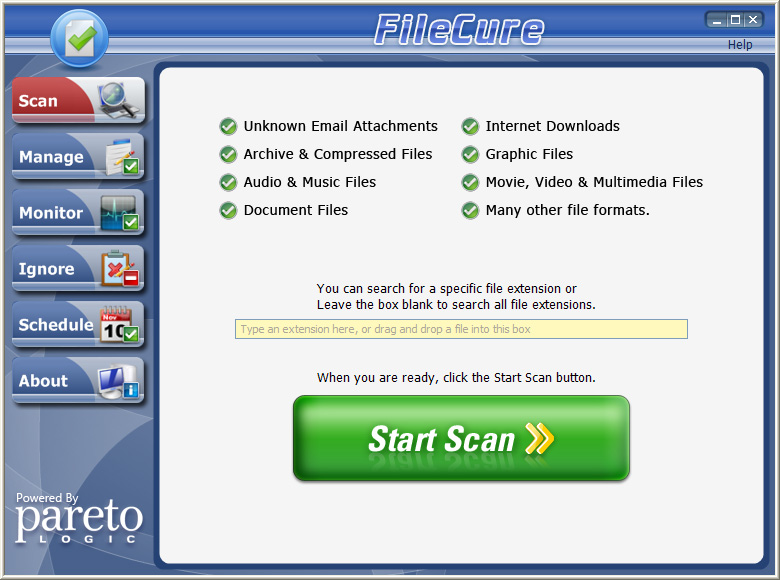Open the Scan section

pos(78,100)
